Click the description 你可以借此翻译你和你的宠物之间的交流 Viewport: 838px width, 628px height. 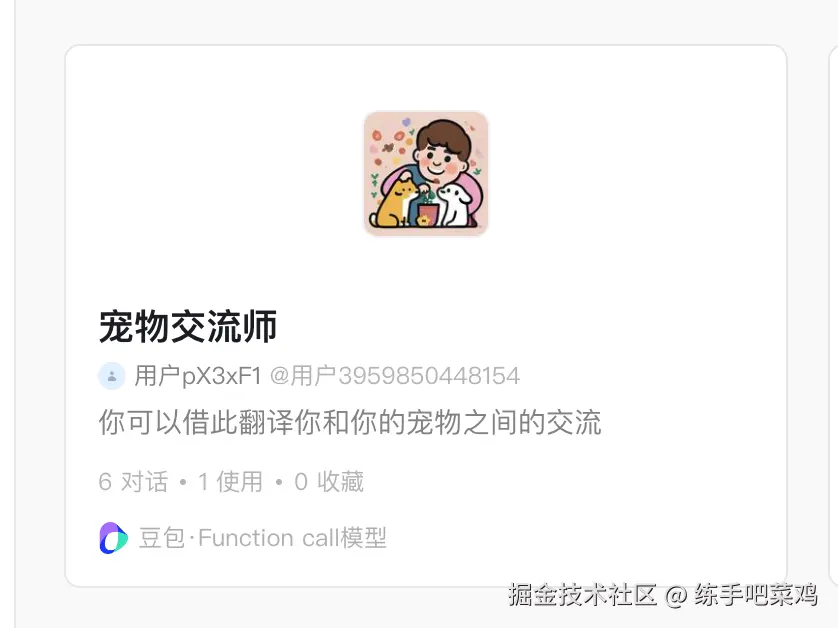coord(350,422)
